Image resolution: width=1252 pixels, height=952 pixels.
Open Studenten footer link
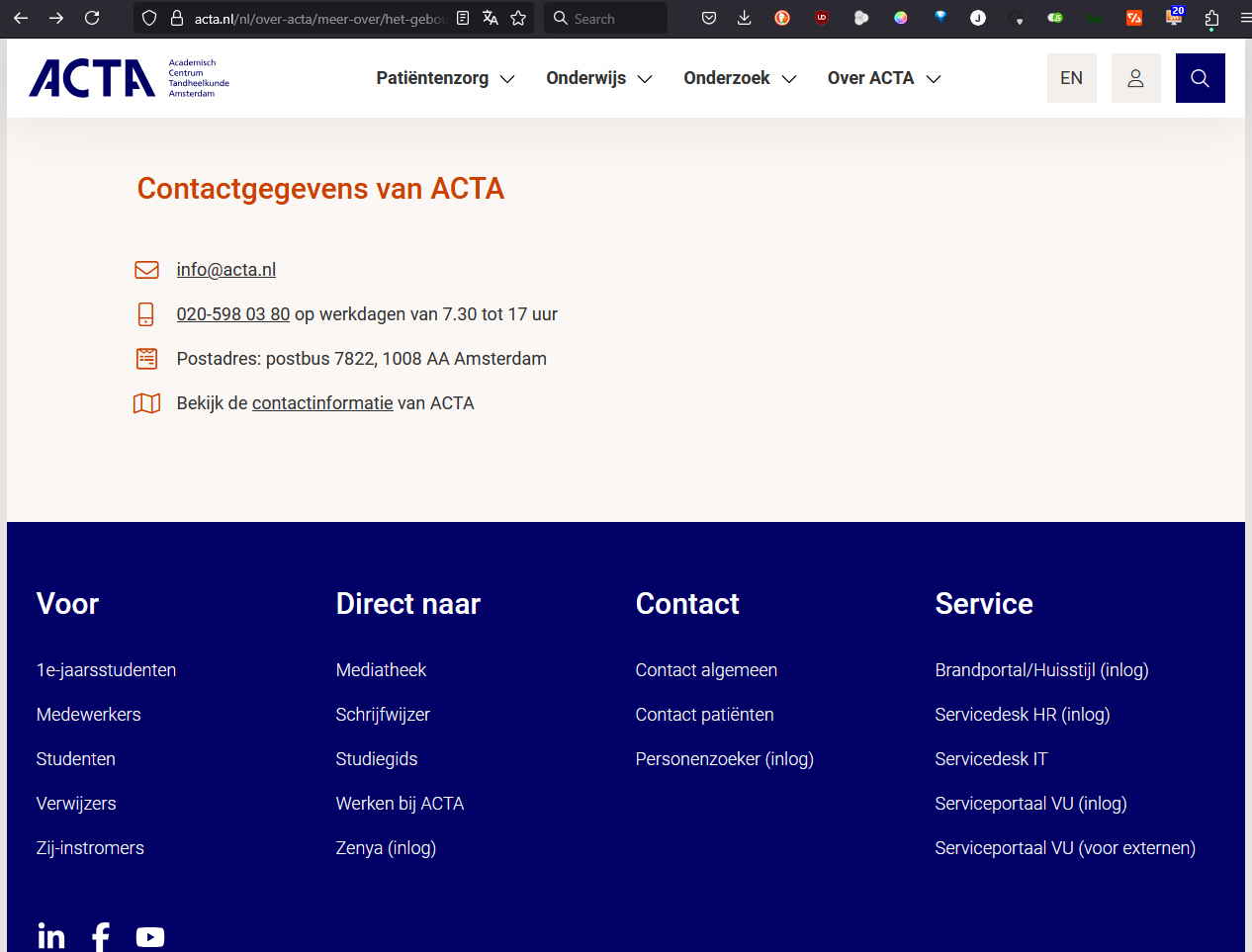click(x=76, y=759)
